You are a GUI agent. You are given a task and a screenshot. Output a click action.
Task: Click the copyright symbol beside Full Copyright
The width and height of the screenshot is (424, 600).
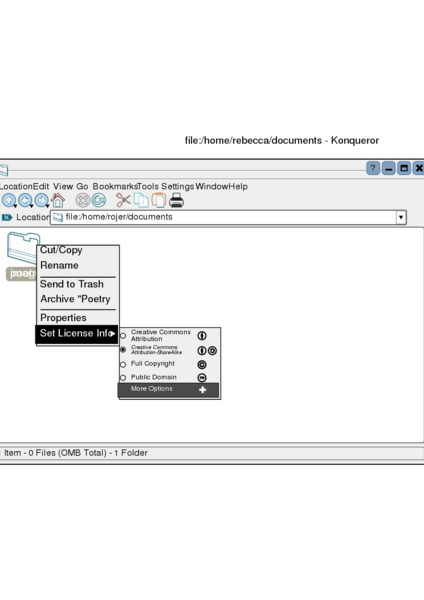click(202, 365)
